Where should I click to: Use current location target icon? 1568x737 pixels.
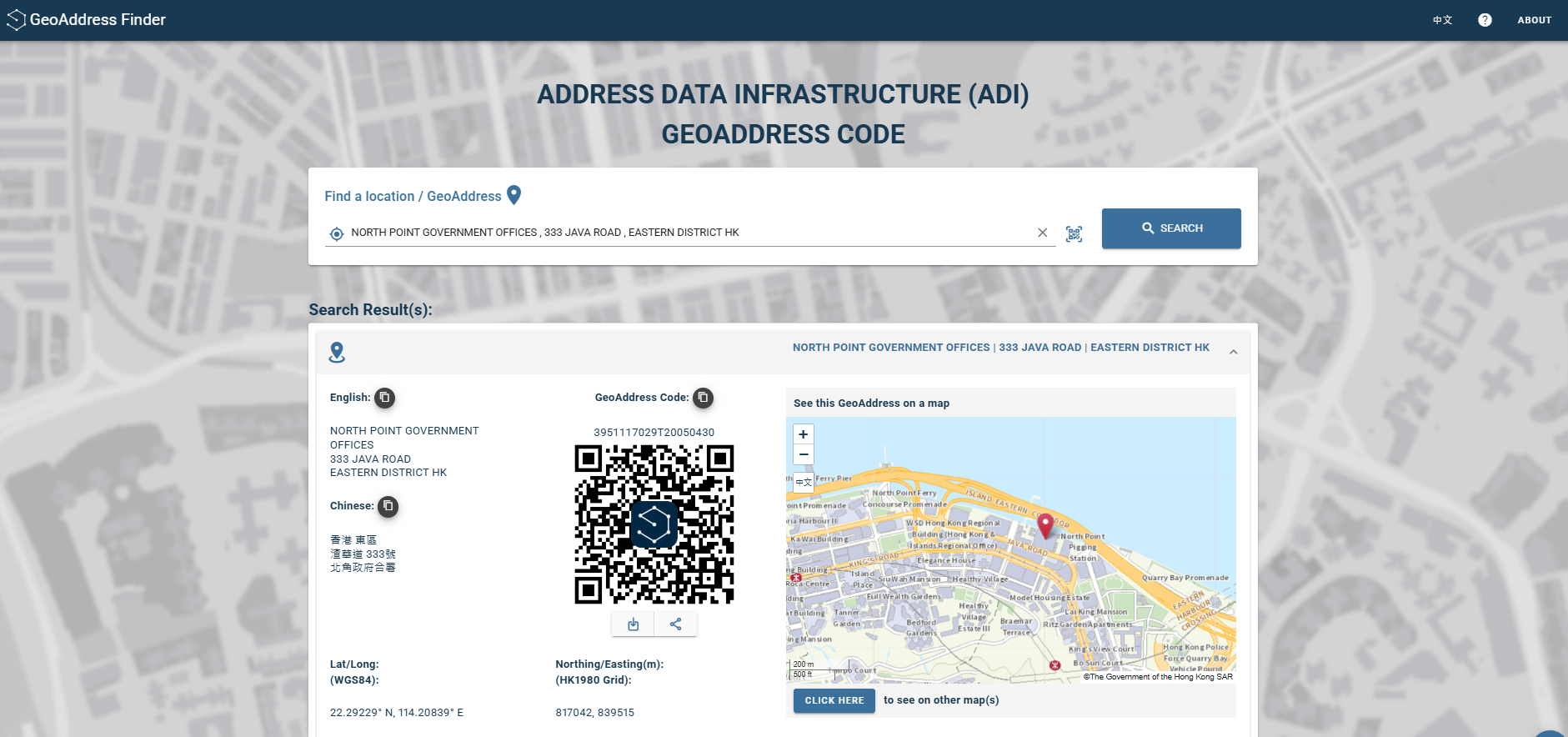(336, 233)
